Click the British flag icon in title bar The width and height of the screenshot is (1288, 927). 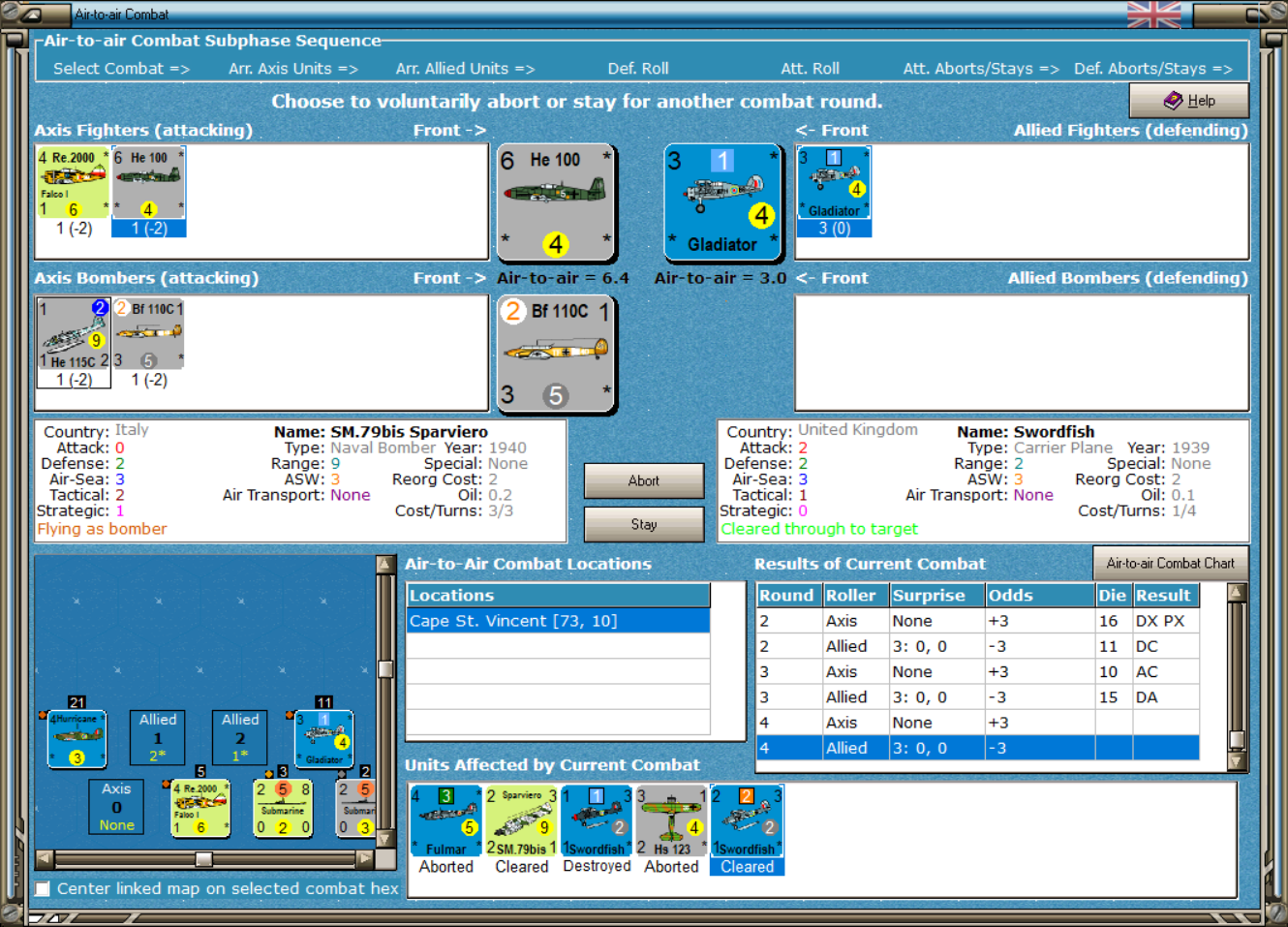coord(1154,15)
